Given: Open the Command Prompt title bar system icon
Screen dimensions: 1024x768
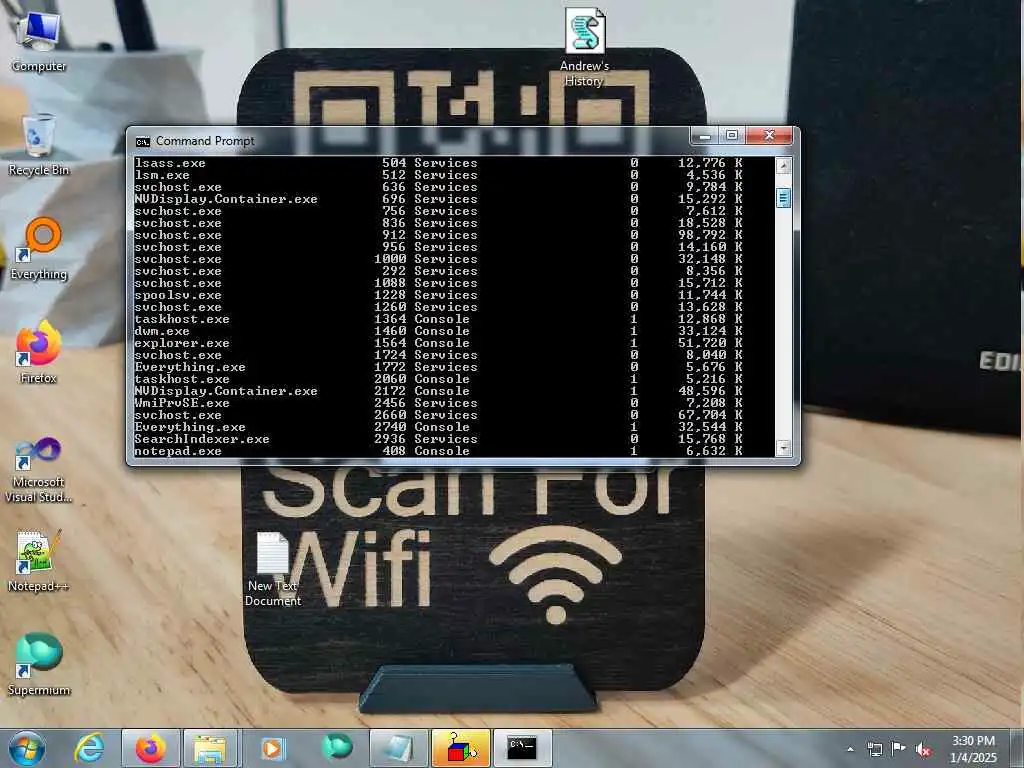Looking at the screenshot, I should pyautogui.click(x=142, y=142).
